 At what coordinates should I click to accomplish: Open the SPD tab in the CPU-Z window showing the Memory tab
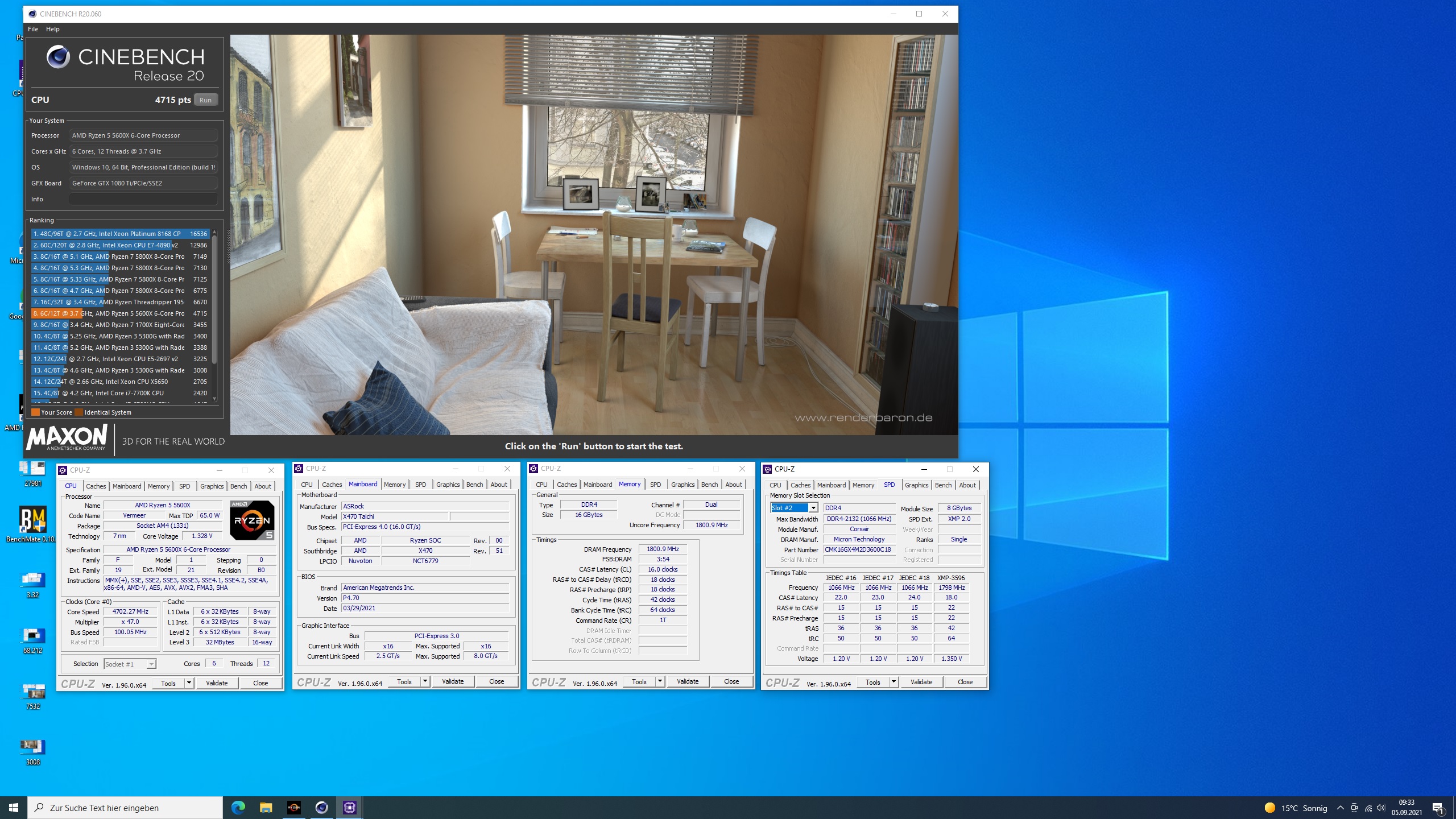coord(656,485)
